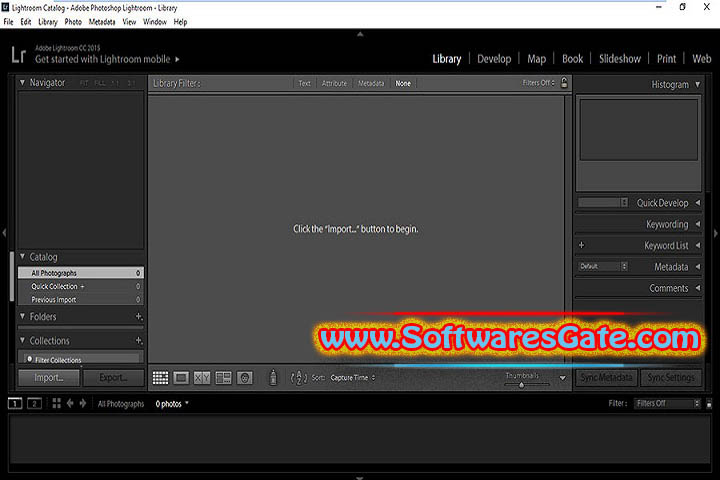Open second window display 2
Screen dimensions: 720x480
tap(34, 403)
